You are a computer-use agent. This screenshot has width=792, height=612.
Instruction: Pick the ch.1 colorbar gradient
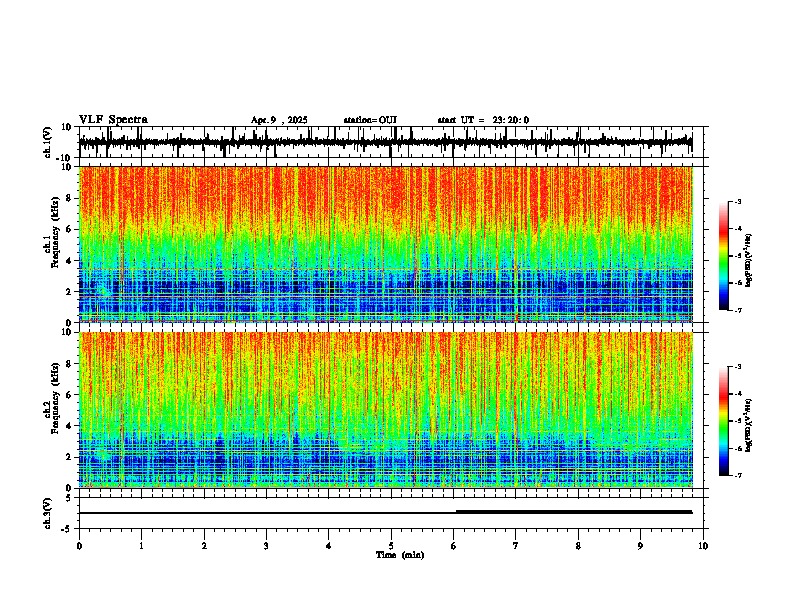tap(724, 256)
